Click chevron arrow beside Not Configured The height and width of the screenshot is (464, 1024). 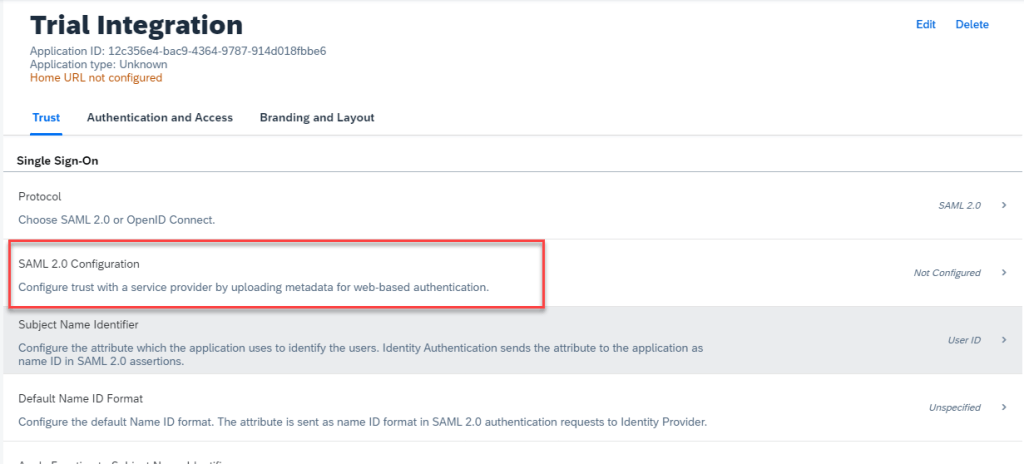click(1003, 273)
